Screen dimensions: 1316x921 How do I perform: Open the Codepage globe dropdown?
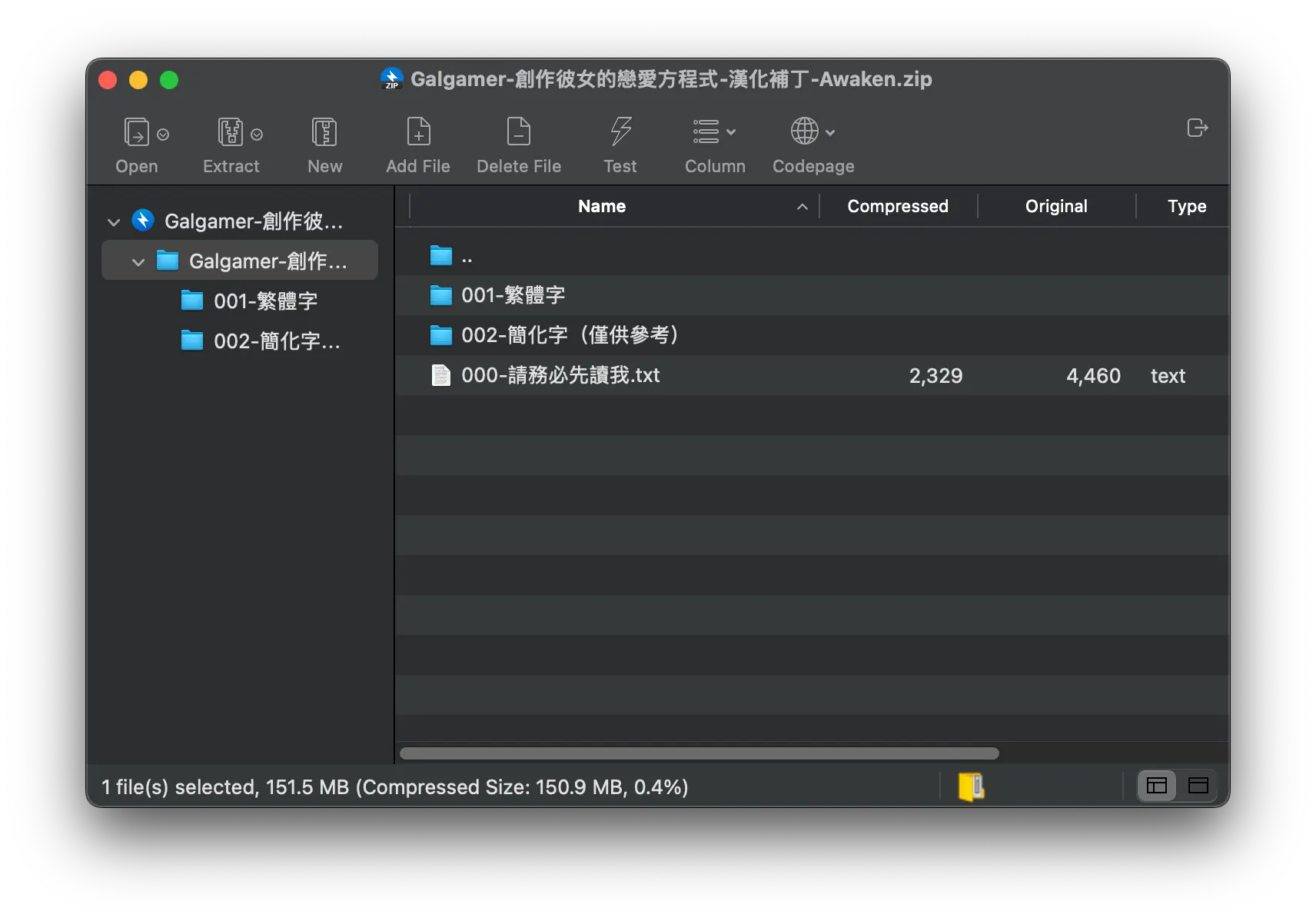tap(813, 132)
